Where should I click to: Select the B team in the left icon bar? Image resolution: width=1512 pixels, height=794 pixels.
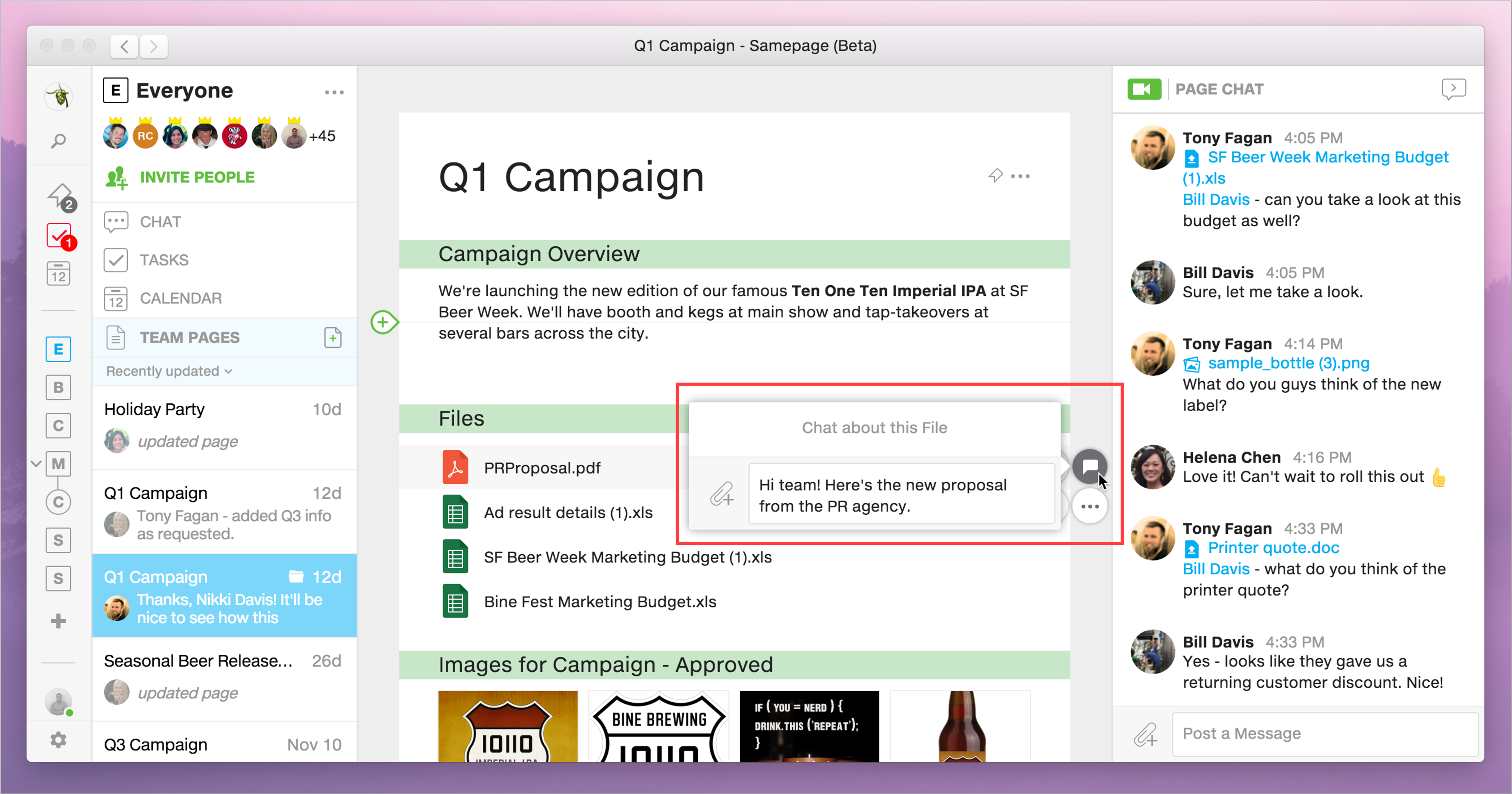(x=58, y=387)
